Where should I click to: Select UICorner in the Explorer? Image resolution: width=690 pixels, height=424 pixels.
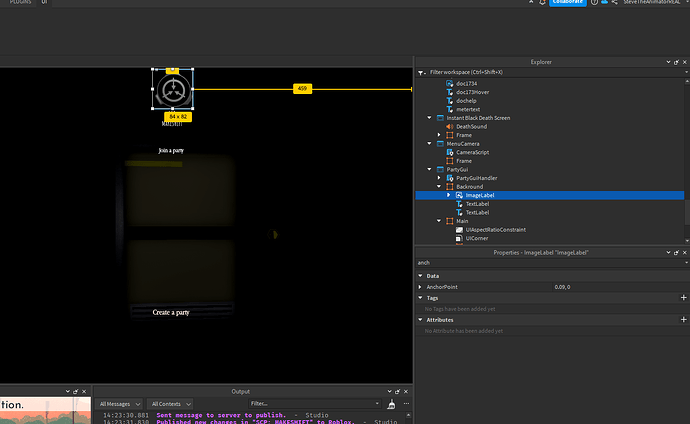477,238
